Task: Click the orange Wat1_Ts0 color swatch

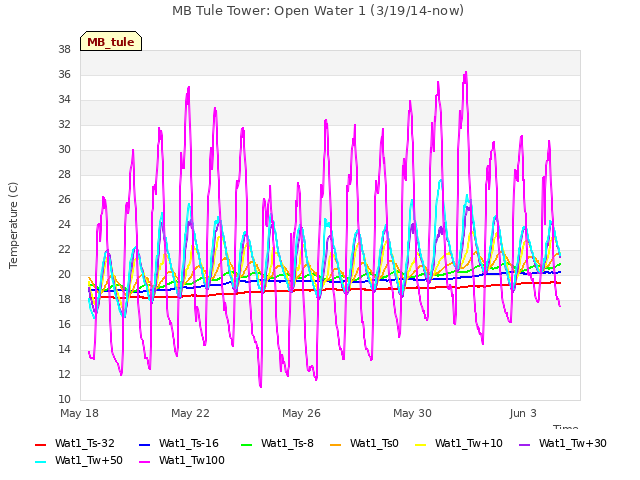Action: click(x=336, y=444)
